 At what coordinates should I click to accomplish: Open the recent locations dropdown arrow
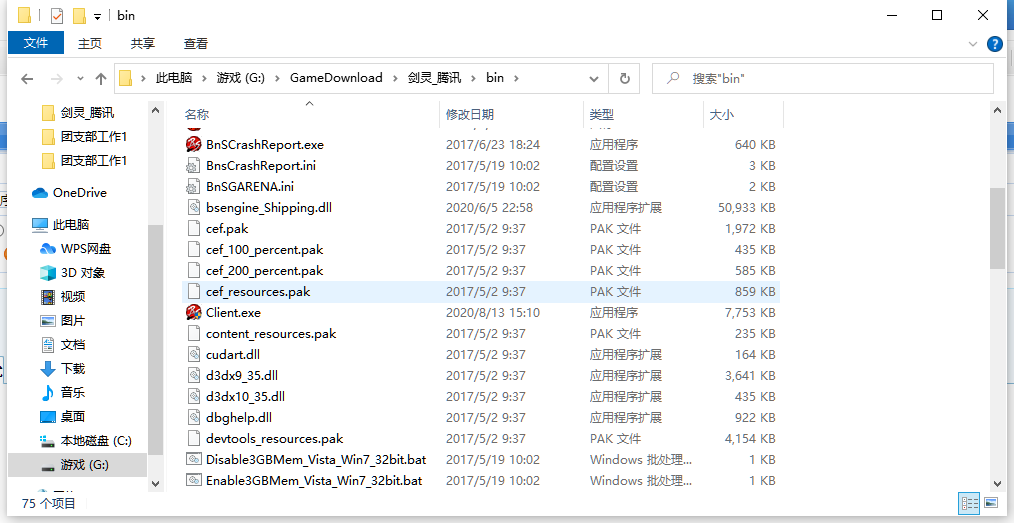[x=80, y=78]
